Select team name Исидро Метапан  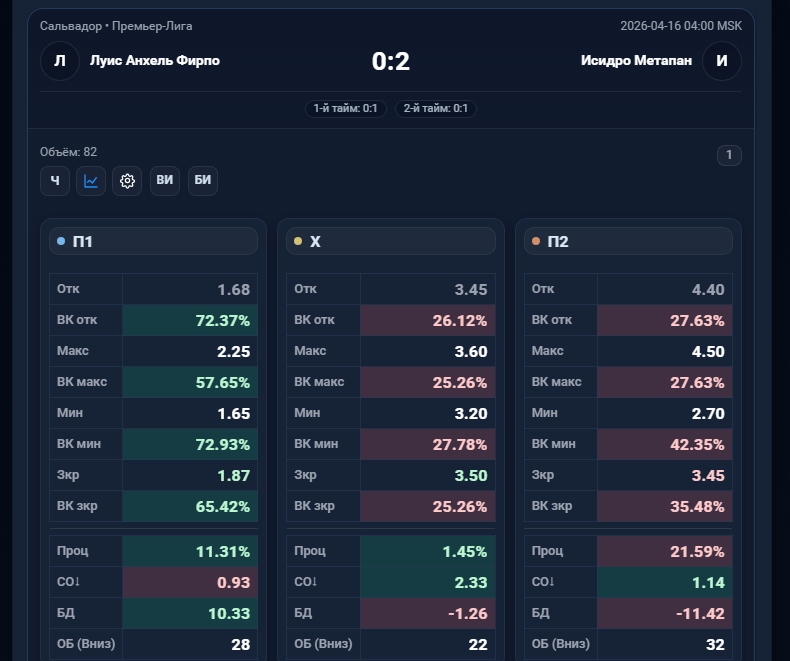(x=636, y=60)
